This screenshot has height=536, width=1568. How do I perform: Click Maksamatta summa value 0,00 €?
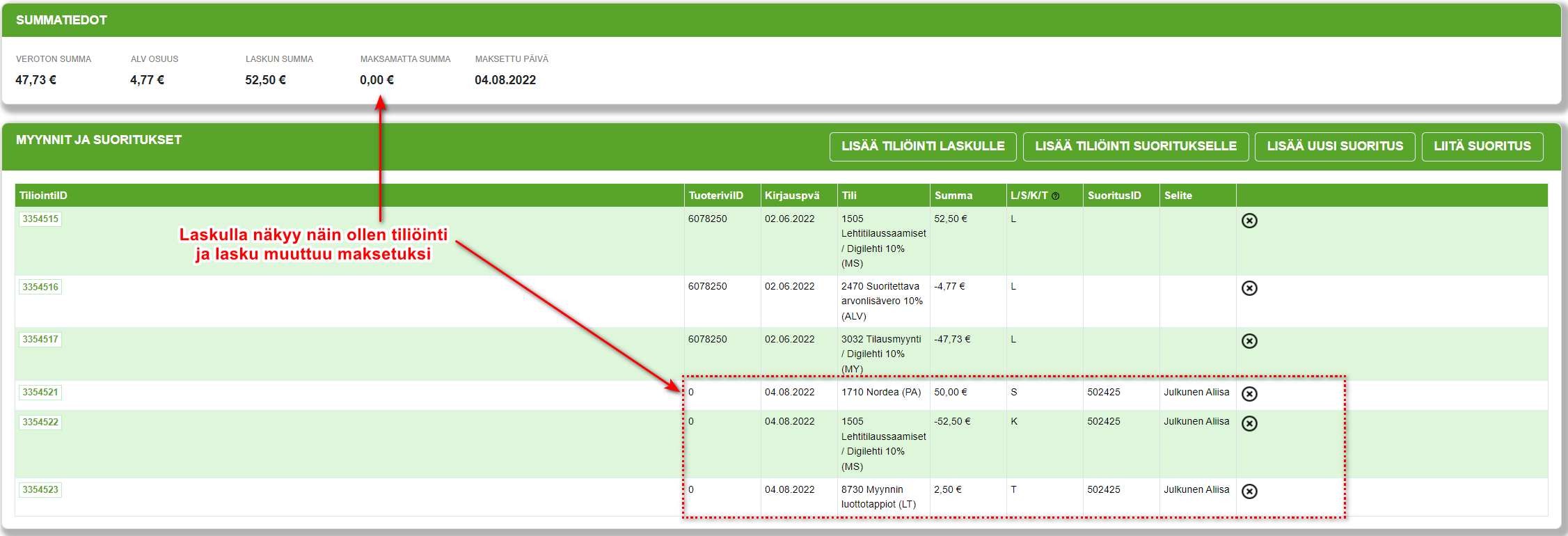point(377,80)
